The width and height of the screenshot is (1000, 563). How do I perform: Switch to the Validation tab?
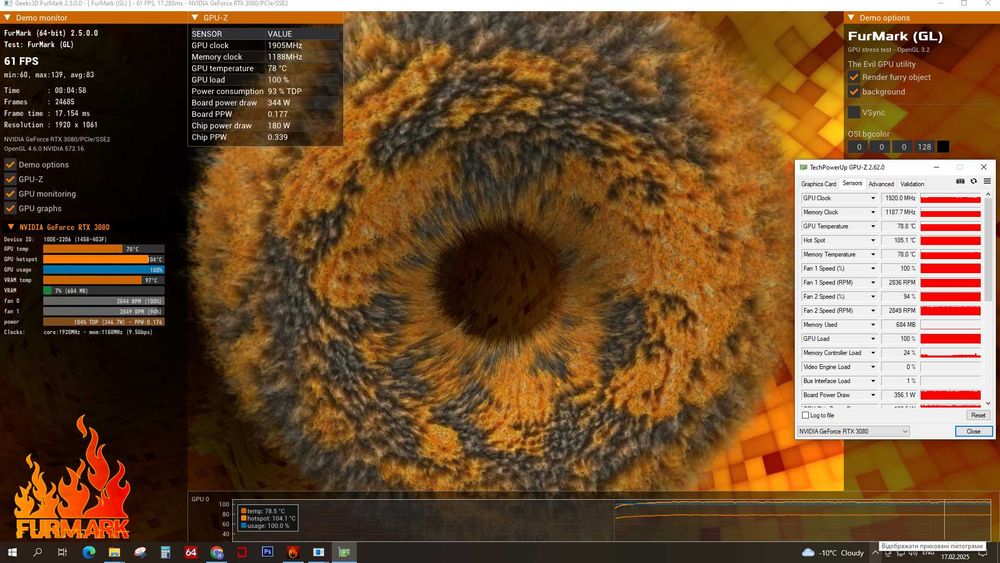click(x=912, y=184)
